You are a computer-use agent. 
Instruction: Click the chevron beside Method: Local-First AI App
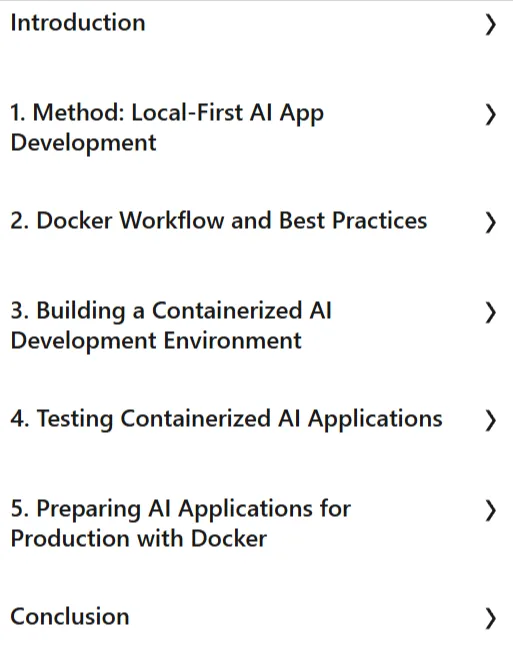point(490,115)
